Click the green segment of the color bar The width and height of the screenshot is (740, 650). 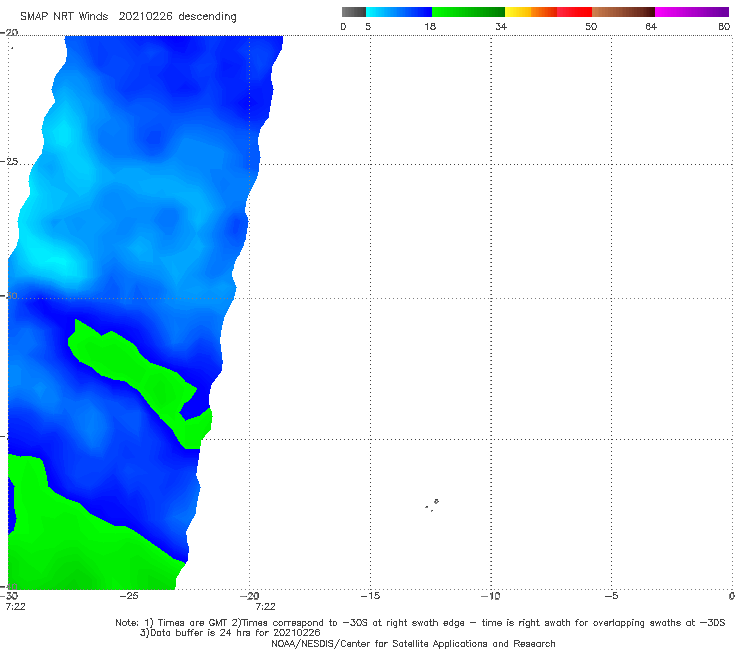(468, 12)
